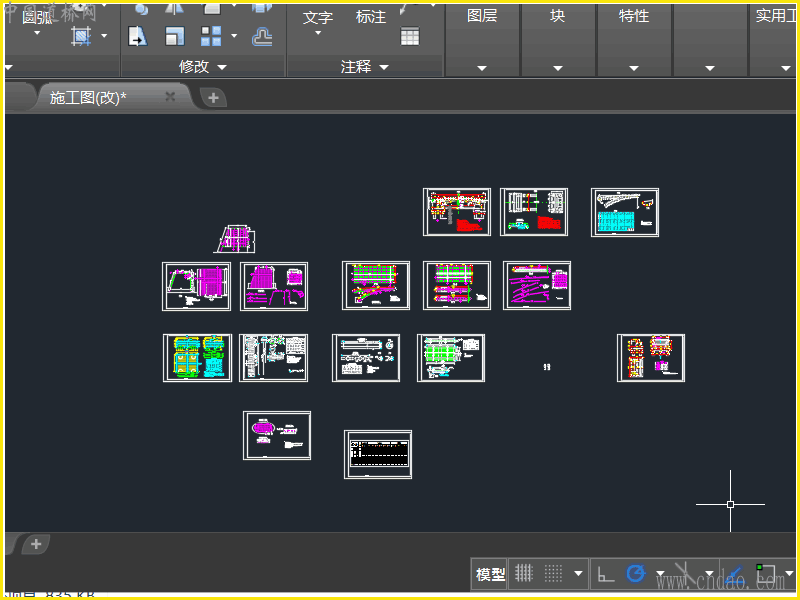Select the Stretch tool in Modify panel
The height and width of the screenshot is (600, 800).
[x=137, y=37]
